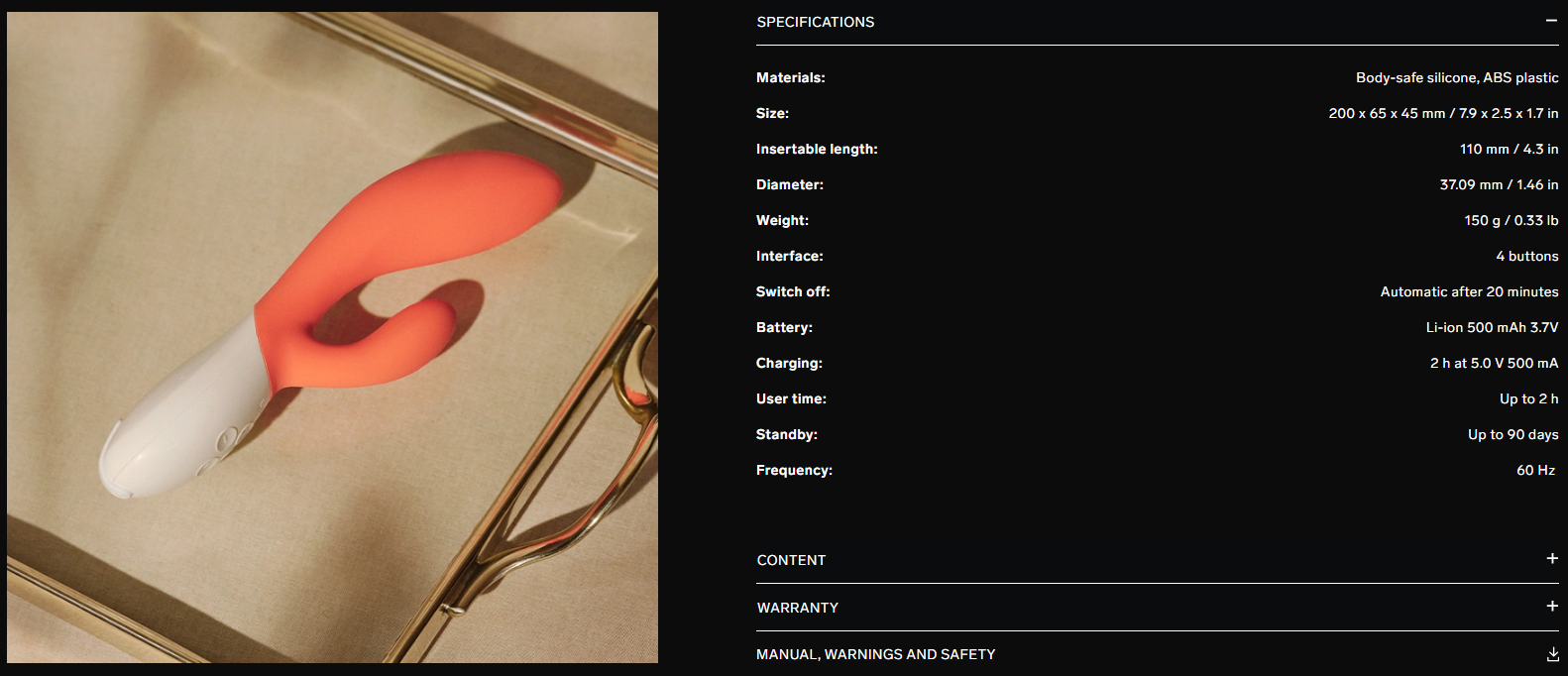This screenshot has height=676, width=1568.
Task: Click the Size dimensions value
Action: [x=1443, y=113]
